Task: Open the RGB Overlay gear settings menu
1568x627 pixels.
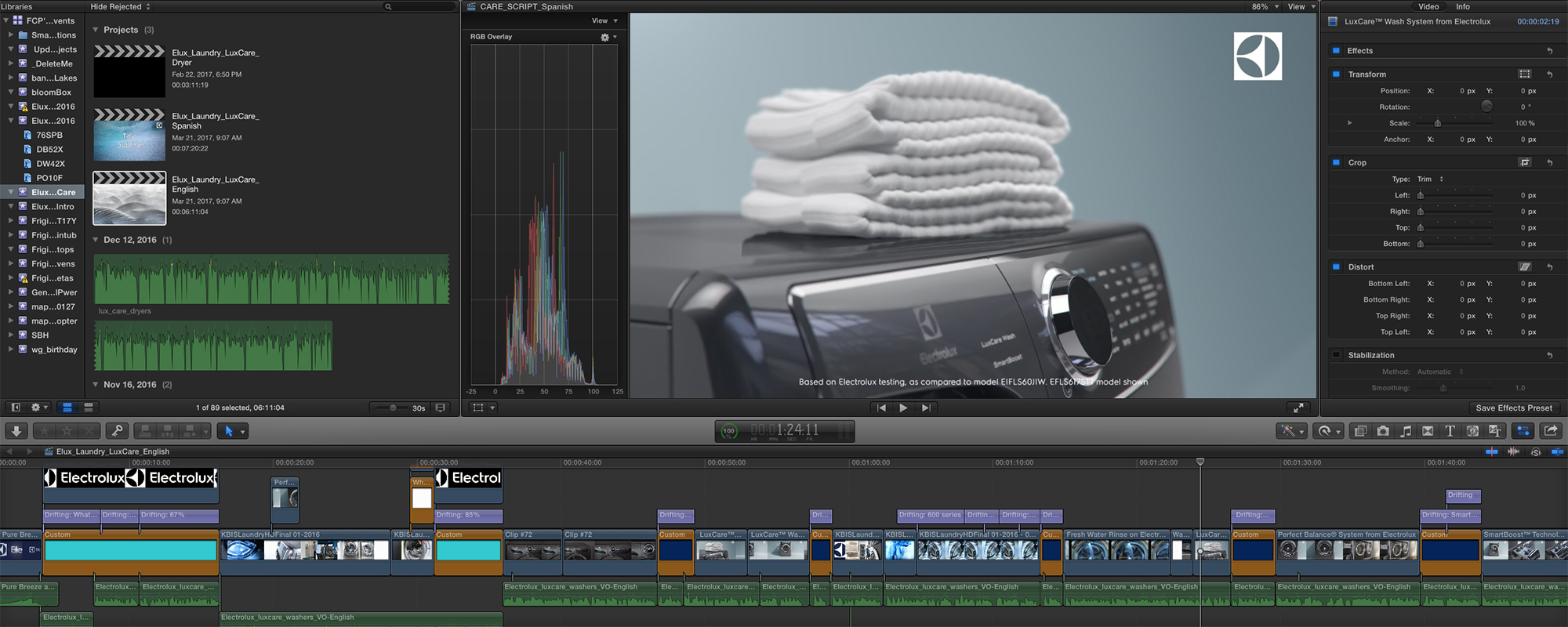Action: click(608, 37)
